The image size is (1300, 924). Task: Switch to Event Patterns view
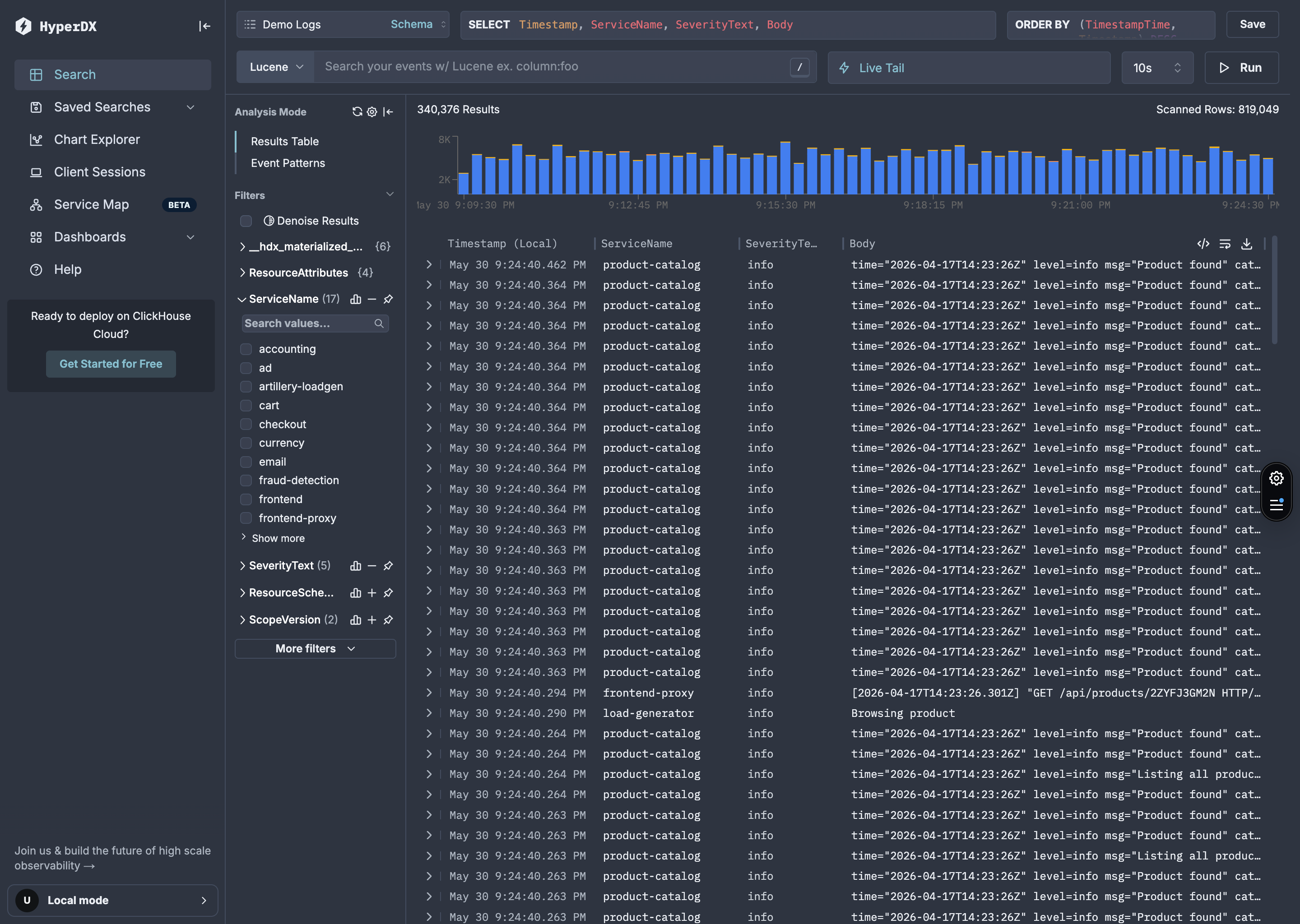click(288, 163)
